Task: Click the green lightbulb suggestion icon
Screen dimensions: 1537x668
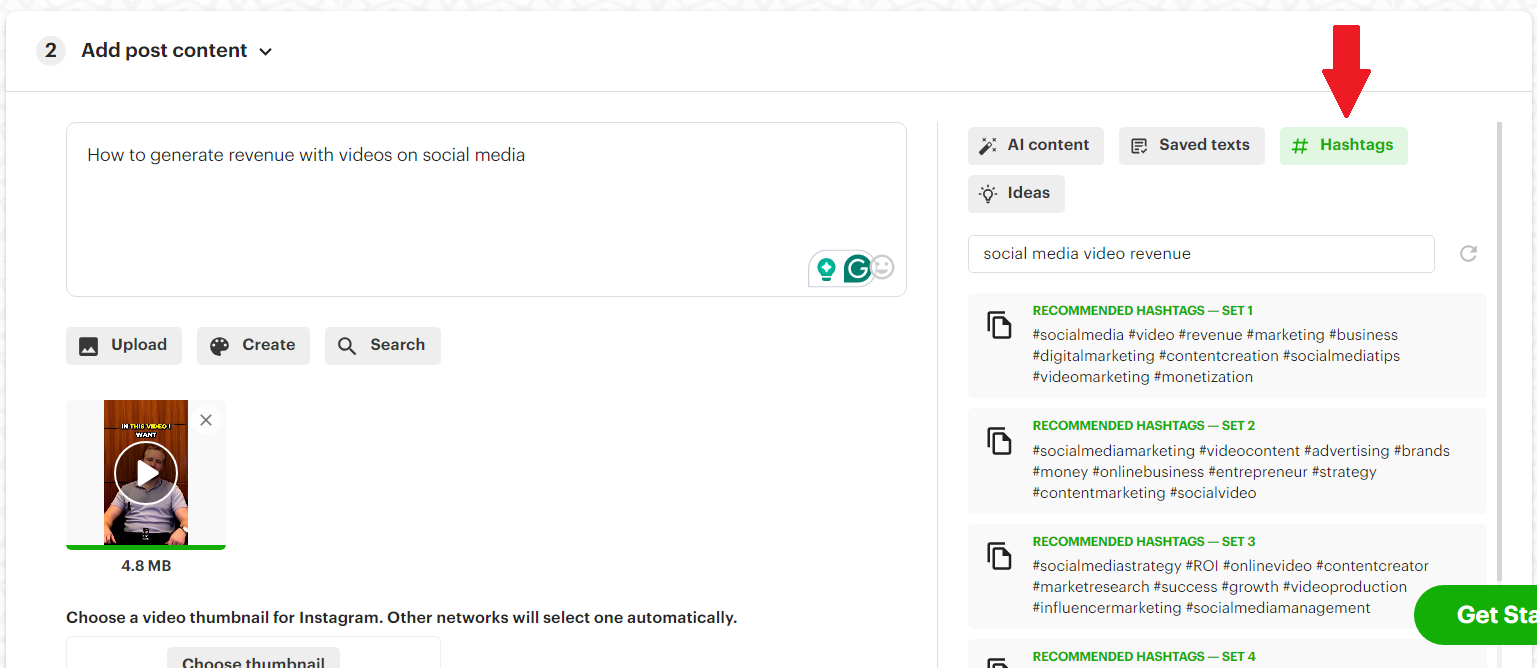Action: pos(826,268)
